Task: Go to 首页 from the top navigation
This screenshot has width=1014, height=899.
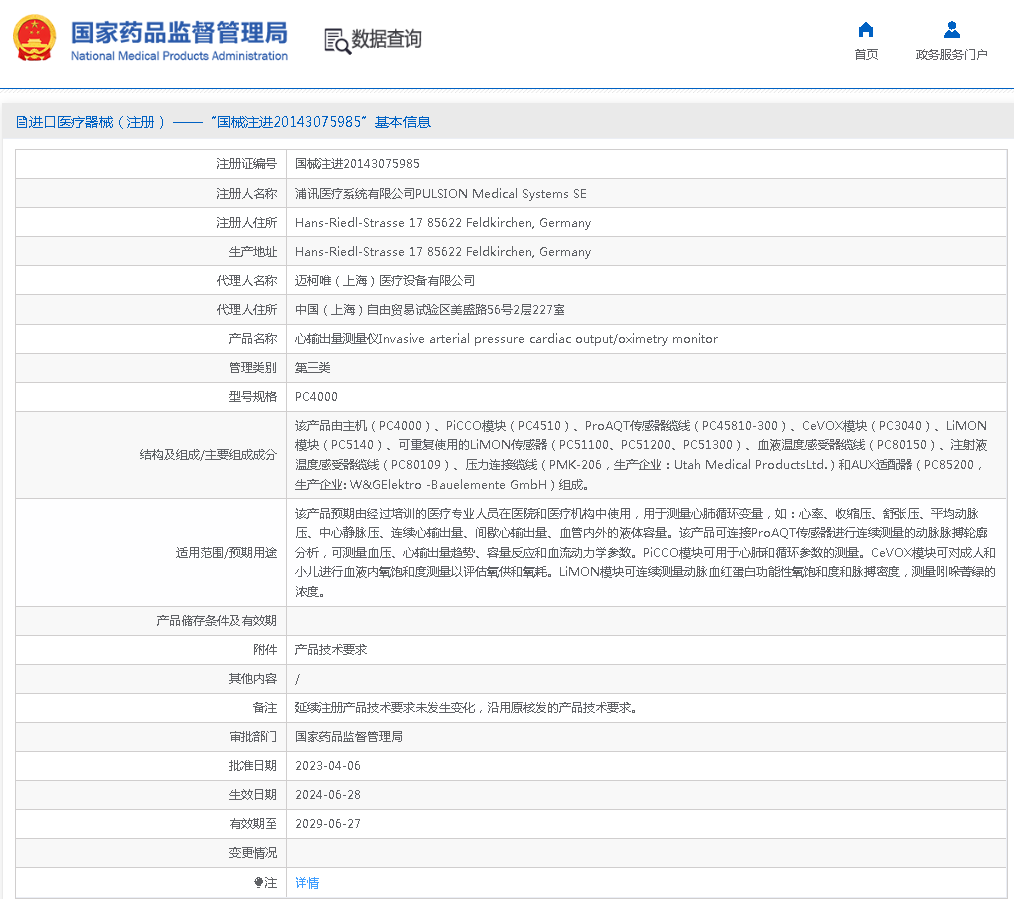Action: (x=866, y=55)
